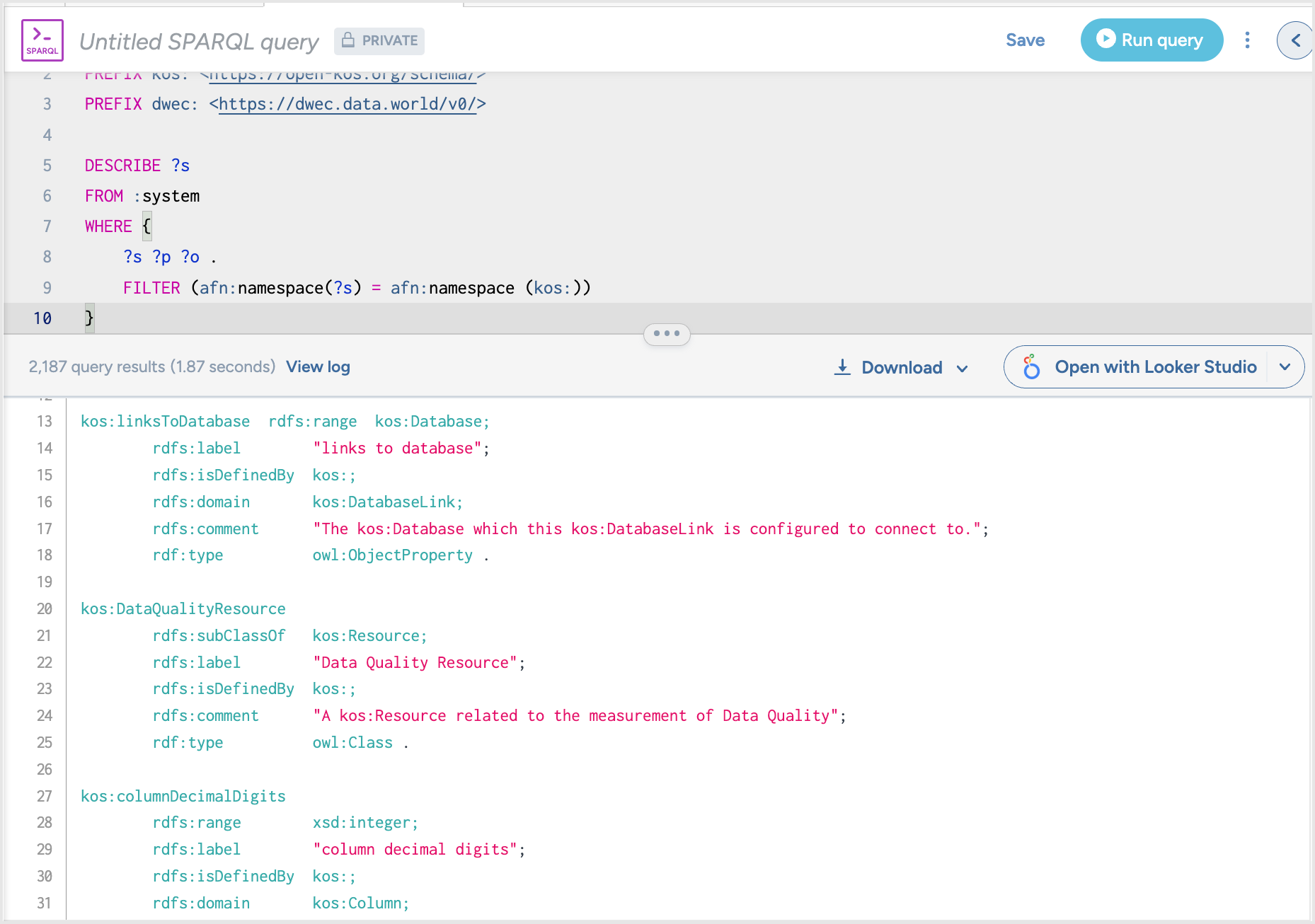This screenshot has height=924, width=1315.
Task: Save the SPARQL query
Action: pos(1025,40)
